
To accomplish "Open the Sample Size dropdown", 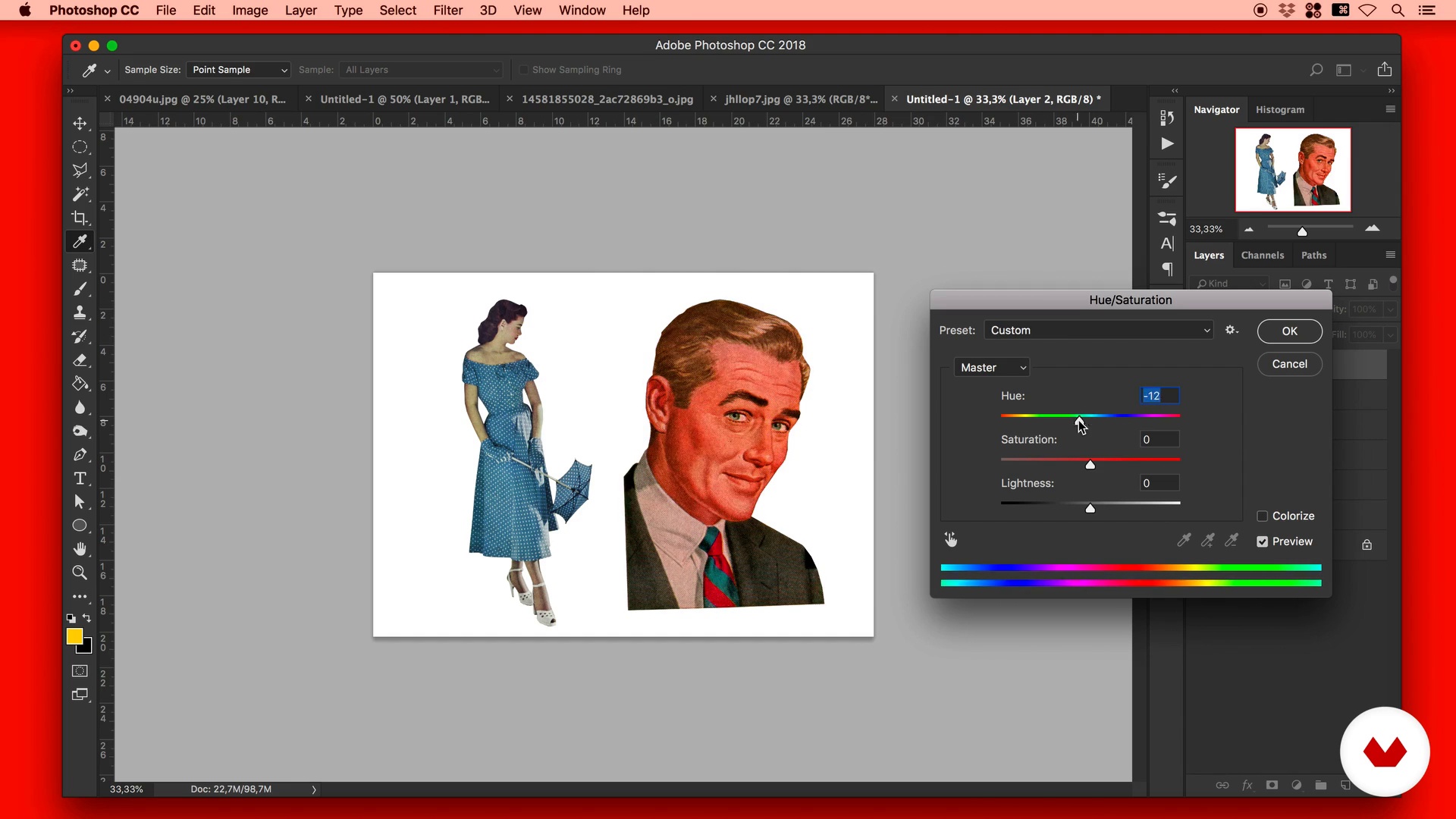I will pyautogui.click(x=238, y=70).
